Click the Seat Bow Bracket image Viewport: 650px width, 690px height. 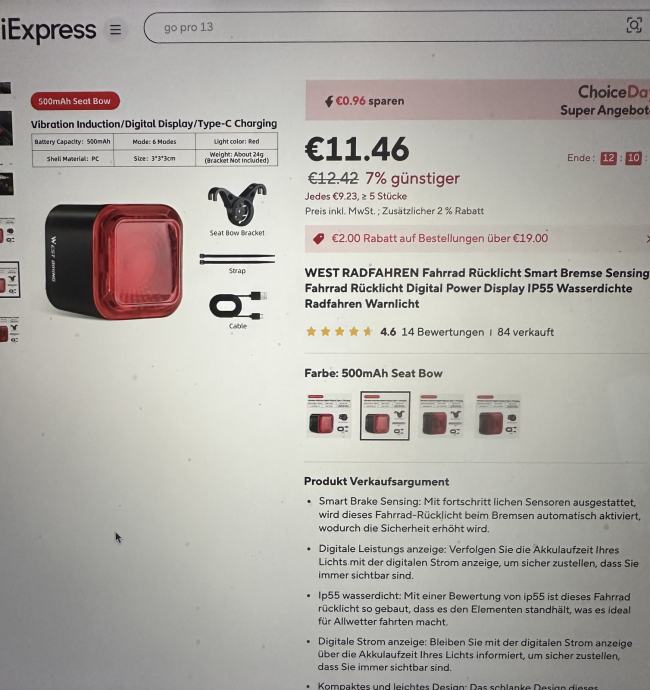237,205
